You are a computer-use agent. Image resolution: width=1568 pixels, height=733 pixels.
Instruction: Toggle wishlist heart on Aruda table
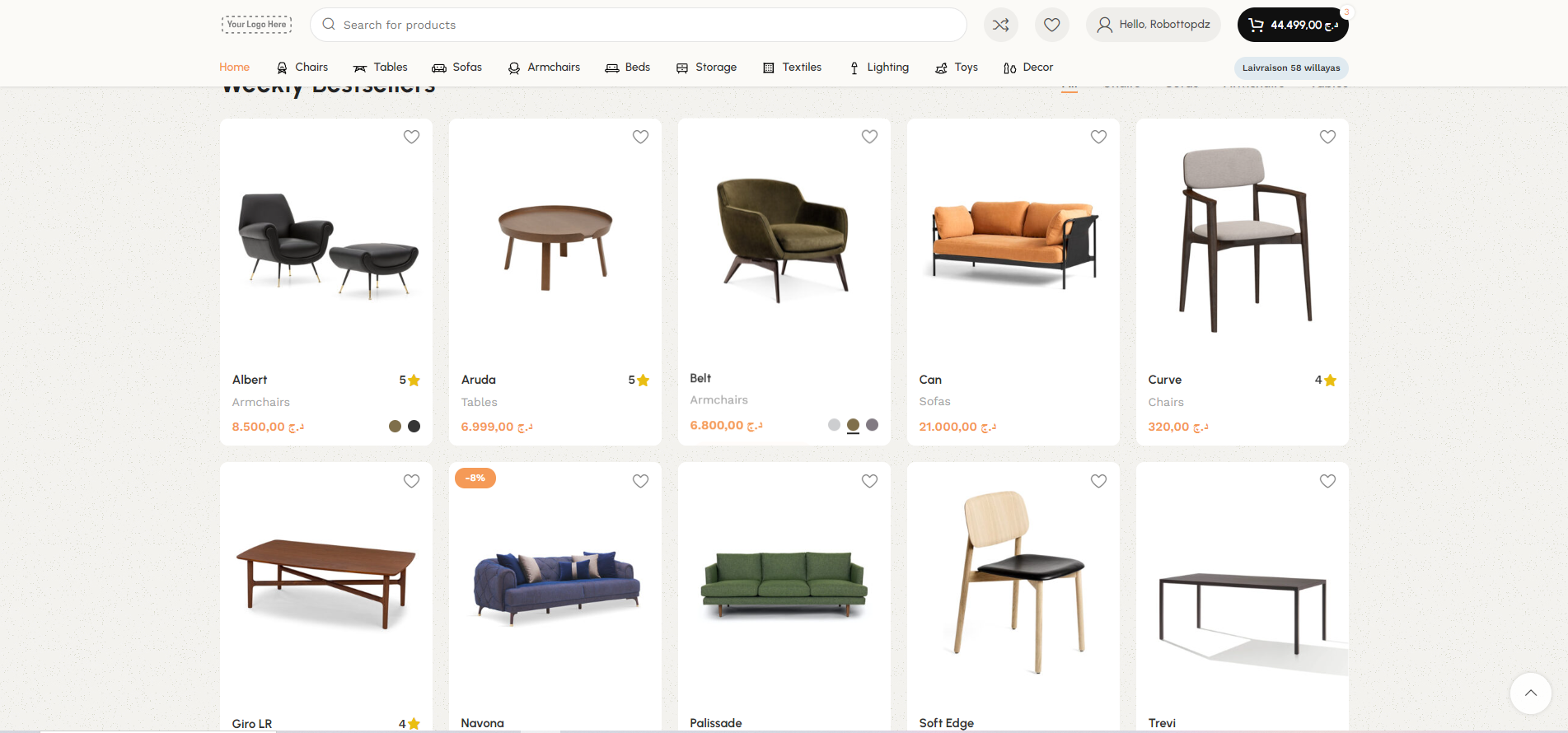point(640,137)
